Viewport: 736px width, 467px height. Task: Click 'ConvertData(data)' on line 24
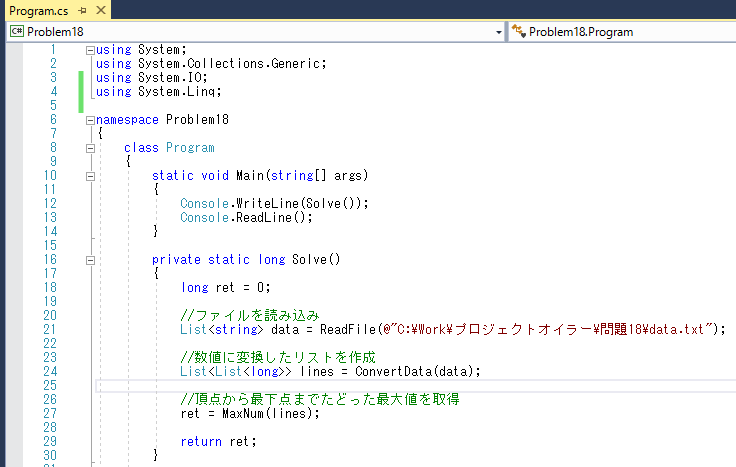[414, 372]
